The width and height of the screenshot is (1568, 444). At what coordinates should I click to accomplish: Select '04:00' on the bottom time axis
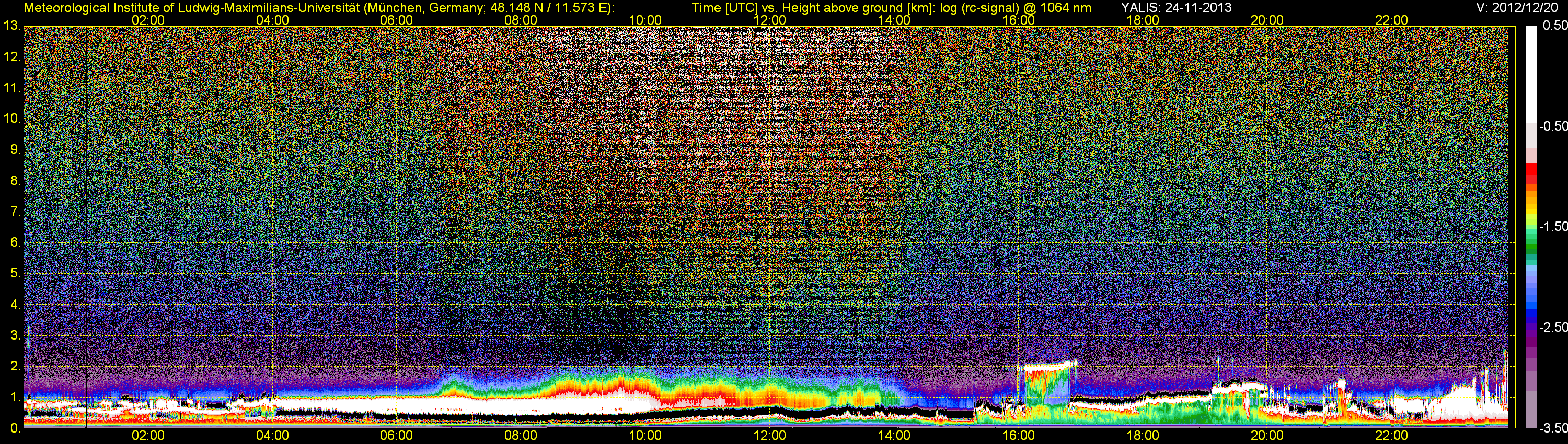[272, 436]
